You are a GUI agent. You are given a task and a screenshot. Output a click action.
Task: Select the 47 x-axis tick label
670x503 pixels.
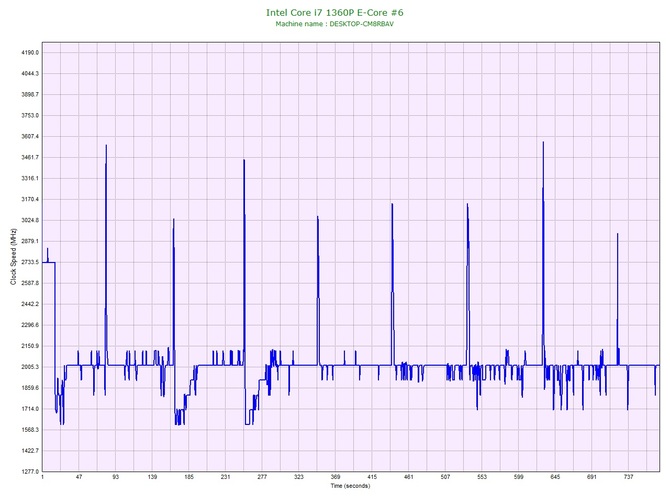(x=79, y=477)
